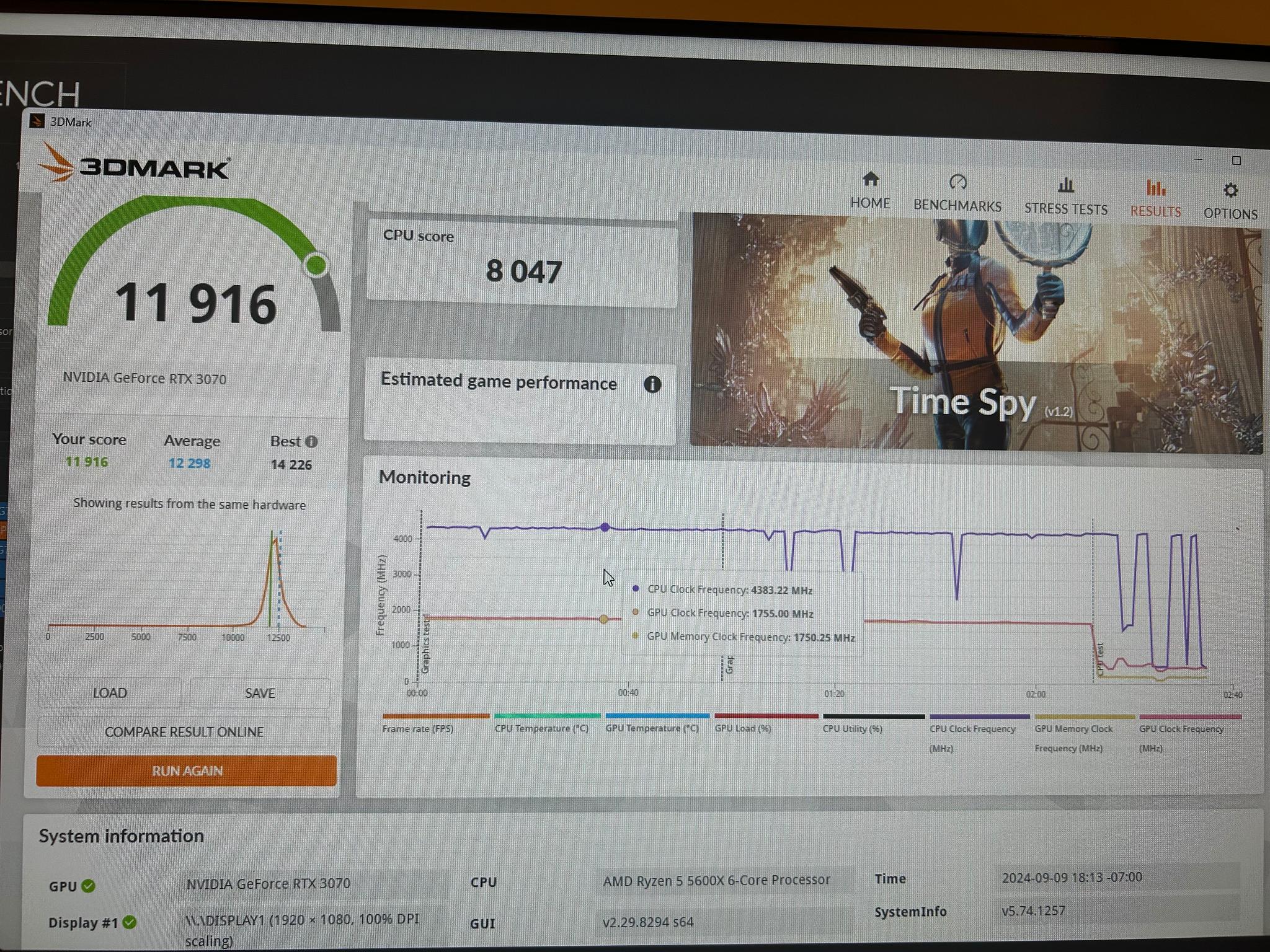Click the LOAD button
Image resolution: width=1270 pixels, height=952 pixels.
click(110, 693)
